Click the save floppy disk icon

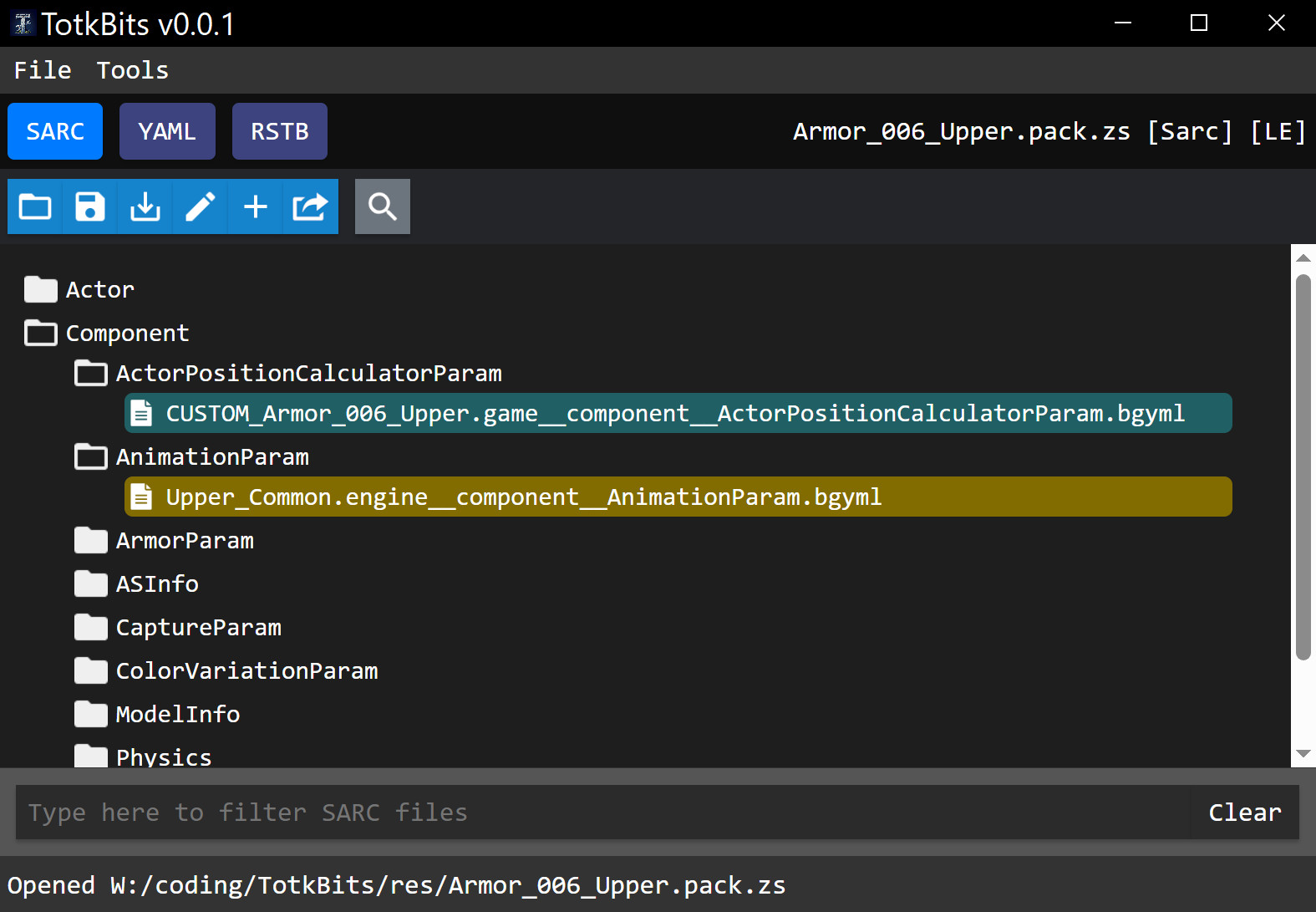tap(90, 206)
